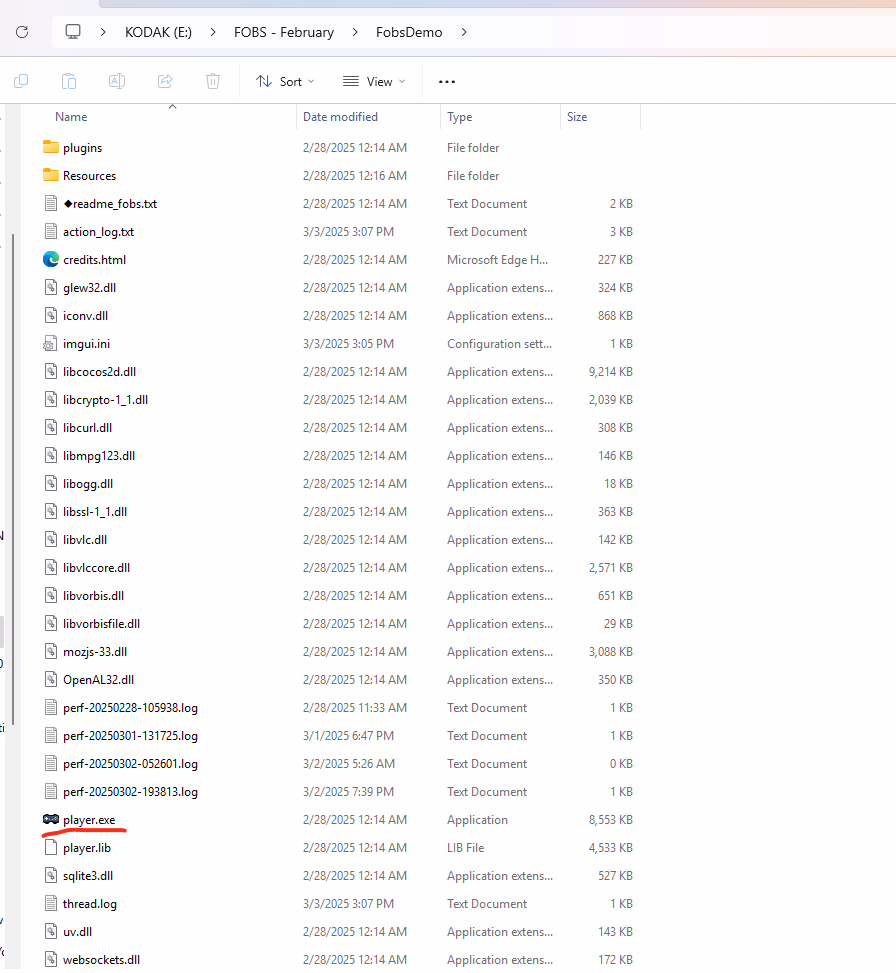Screen dimensions: 896x973
Task: Select the action_log.txt file
Action: (x=98, y=232)
